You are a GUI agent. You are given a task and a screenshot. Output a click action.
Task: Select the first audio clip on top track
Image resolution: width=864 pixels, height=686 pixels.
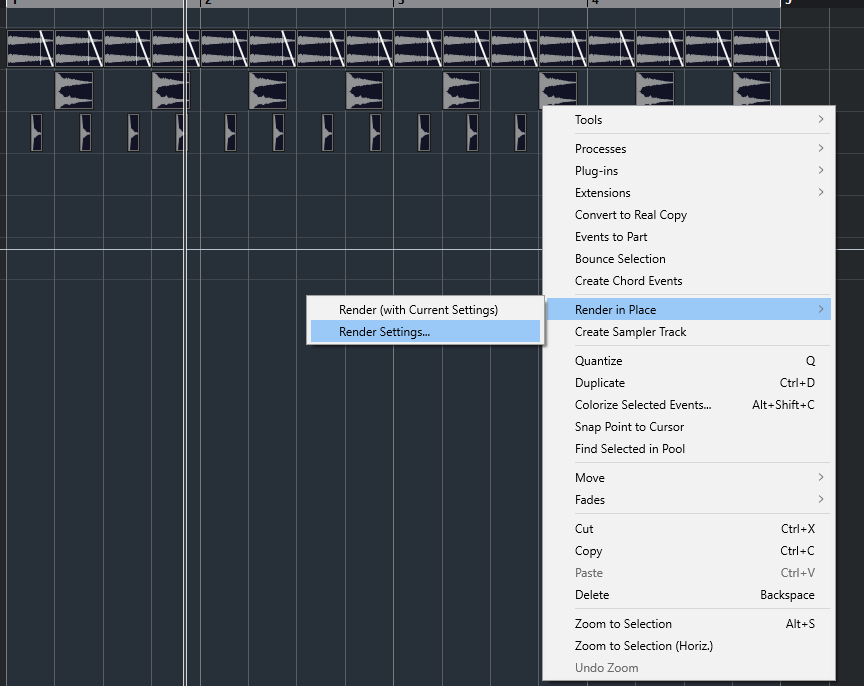coord(30,48)
